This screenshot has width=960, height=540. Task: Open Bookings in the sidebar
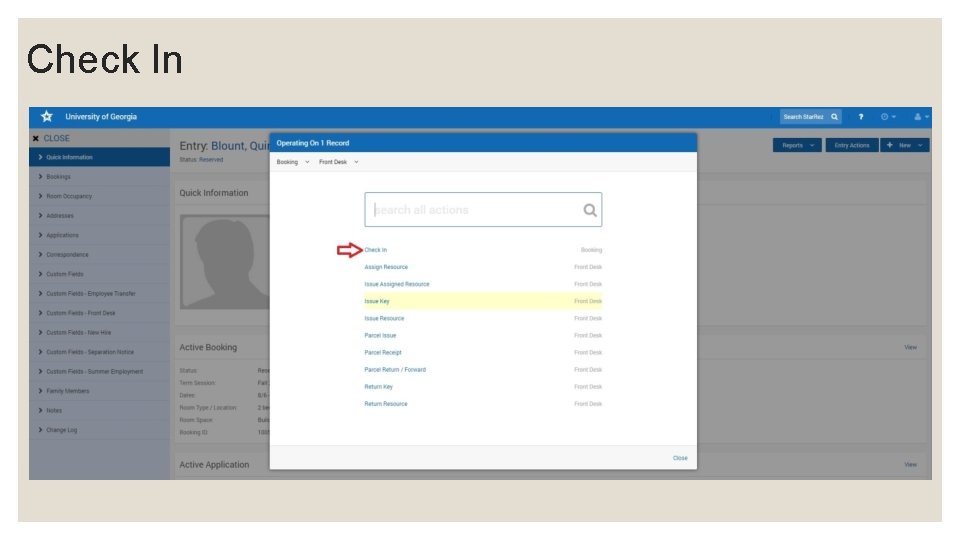pos(99,176)
